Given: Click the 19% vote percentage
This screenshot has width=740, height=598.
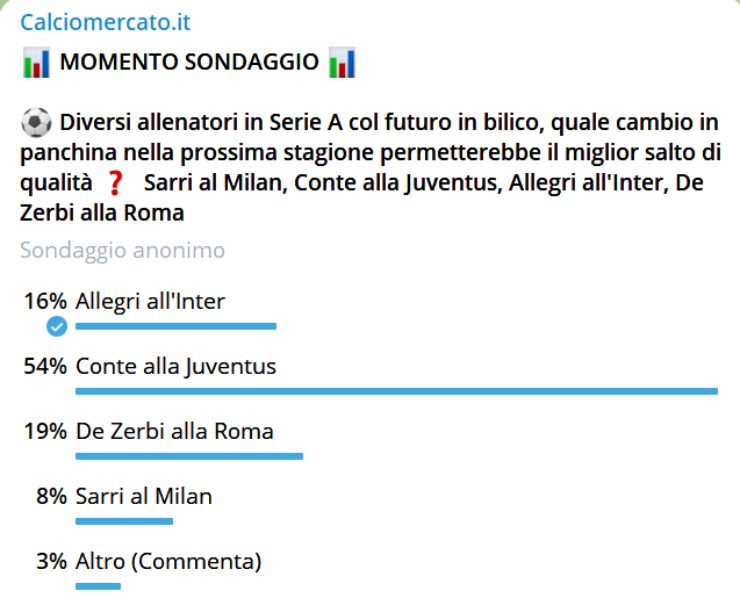Looking at the screenshot, I should tap(45, 431).
